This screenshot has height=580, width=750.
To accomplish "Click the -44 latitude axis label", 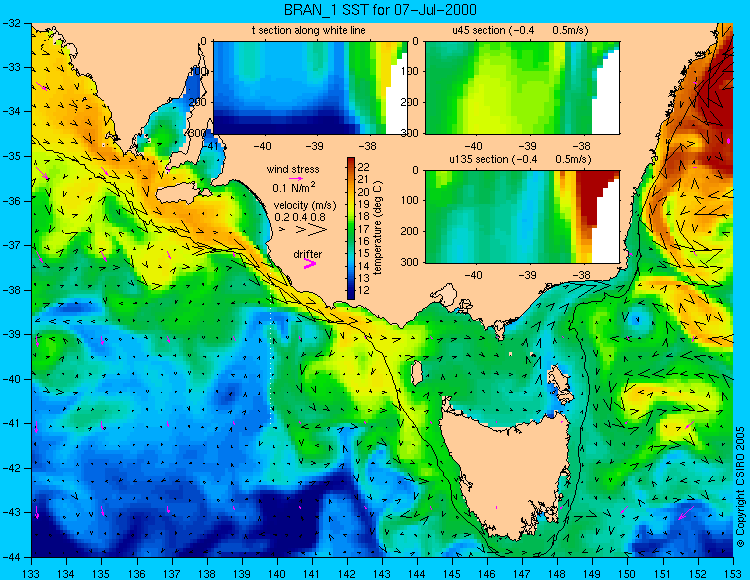I will point(13,557).
